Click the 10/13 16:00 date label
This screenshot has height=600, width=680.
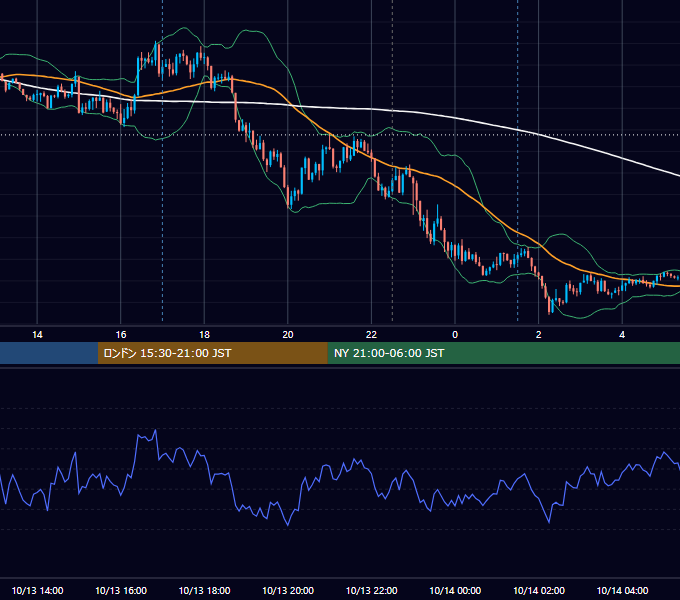(121, 590)
